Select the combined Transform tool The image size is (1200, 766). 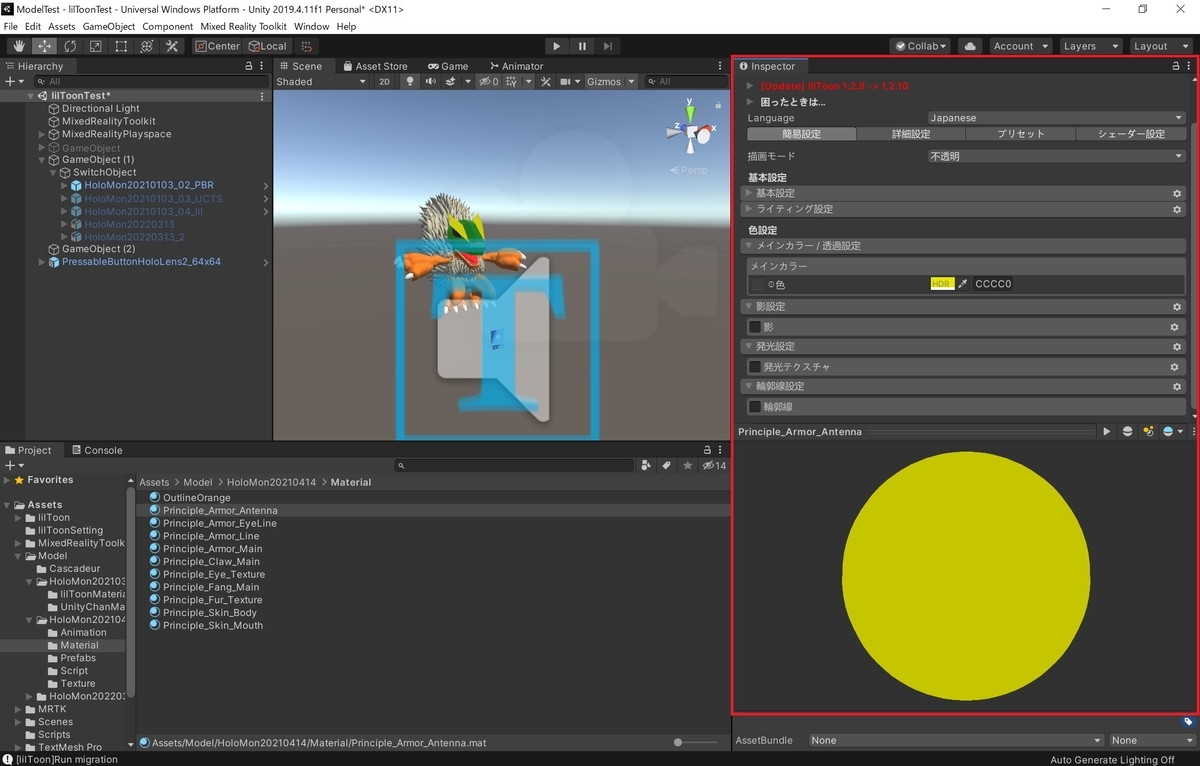[x=146, y=46]
